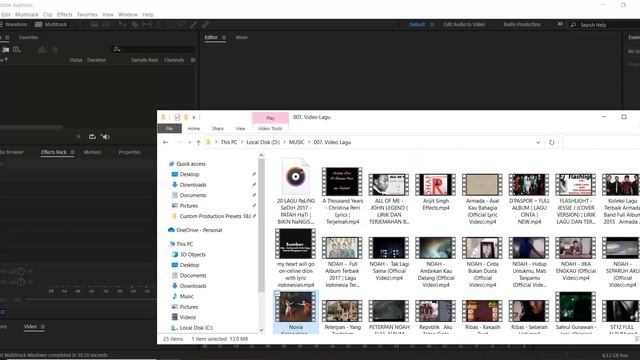Screen dimensions: 640x360
Task: Click MUSIC in the address breadcrumb
Action: (x=297, y=142)
